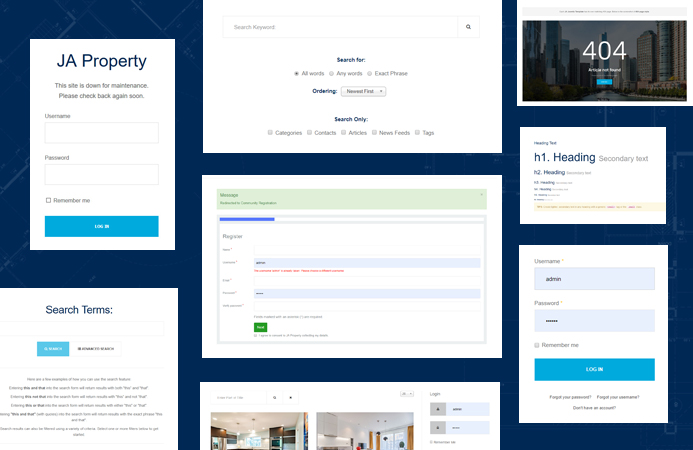This screenshot has height=450, width=693.
Task: Click the Email field in Register form
Action: point(367,280)
